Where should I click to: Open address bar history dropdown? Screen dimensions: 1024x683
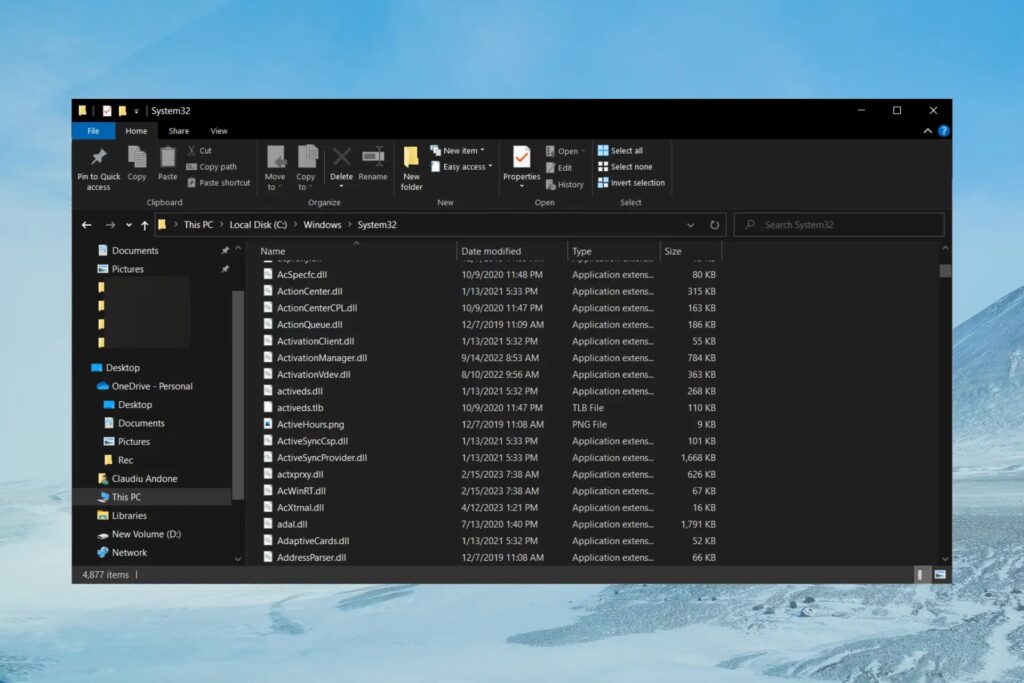(x=690, y=225)
